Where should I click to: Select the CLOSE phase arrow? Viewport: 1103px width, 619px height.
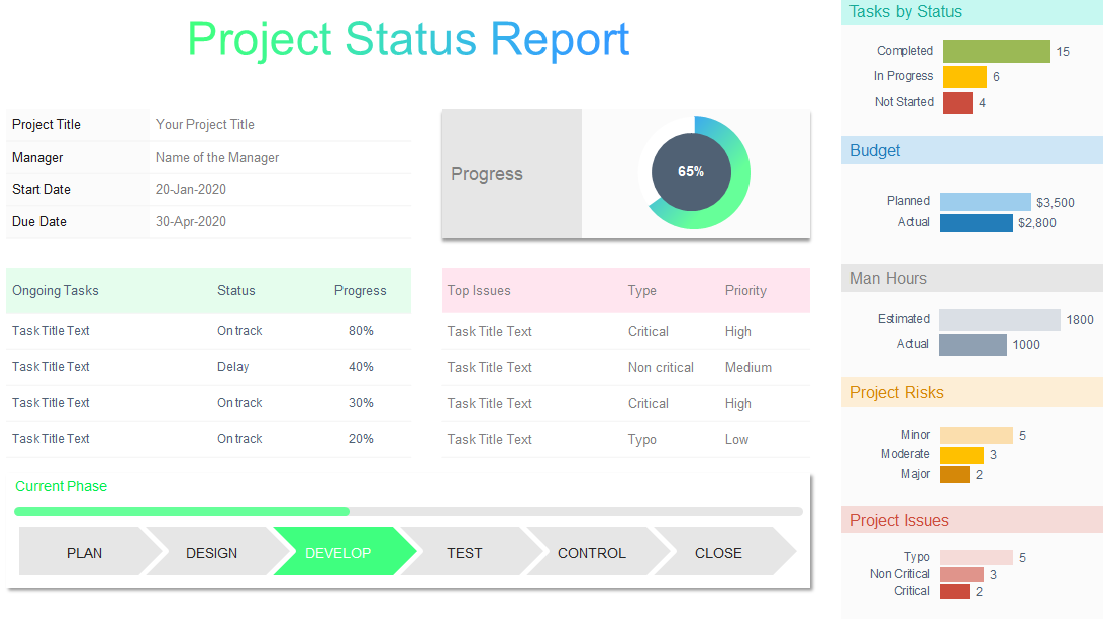pos(719,552)
